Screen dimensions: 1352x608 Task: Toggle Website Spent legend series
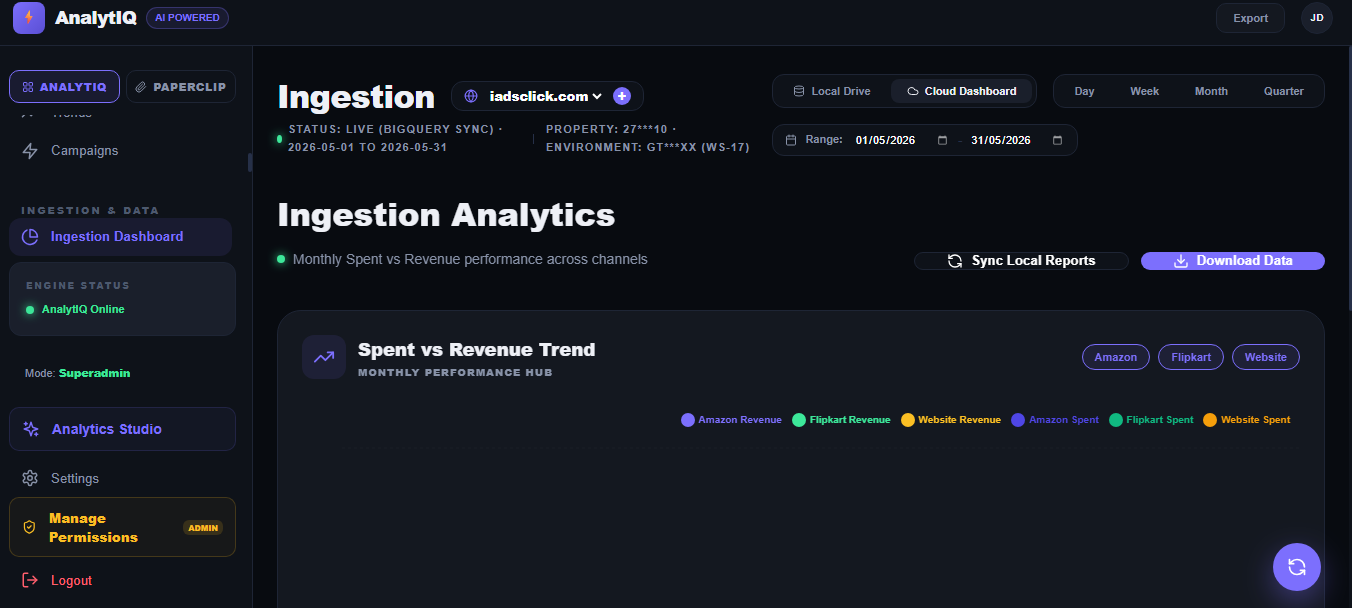click(1247, 420)
